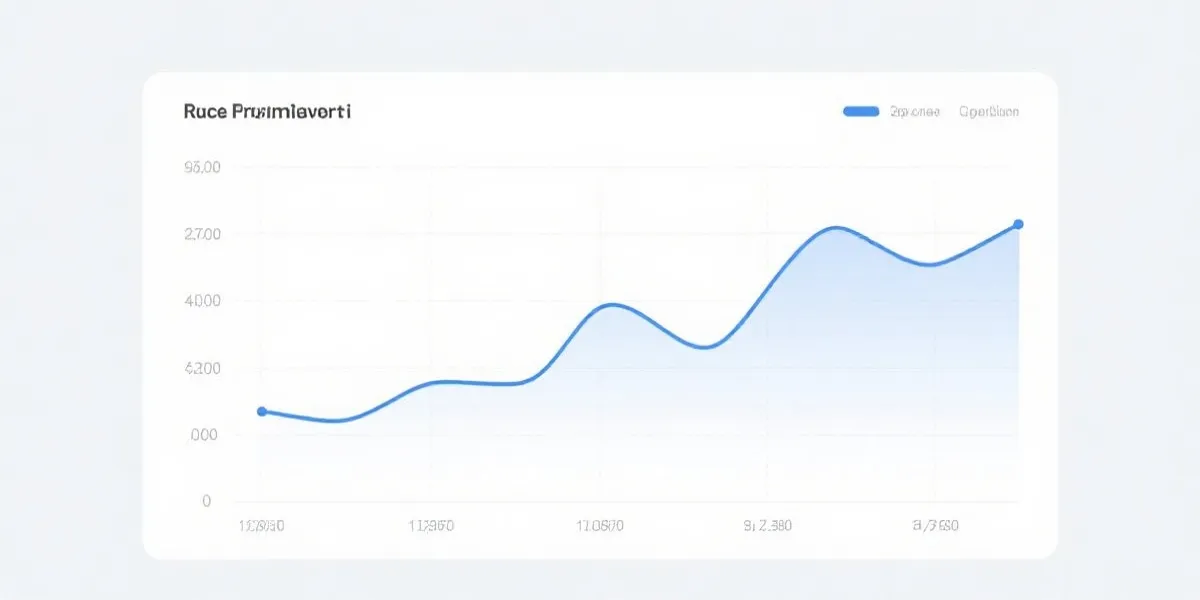
Task: Click the middle x-axis date label
Action: pyautogui.click(x=599, y=524)
